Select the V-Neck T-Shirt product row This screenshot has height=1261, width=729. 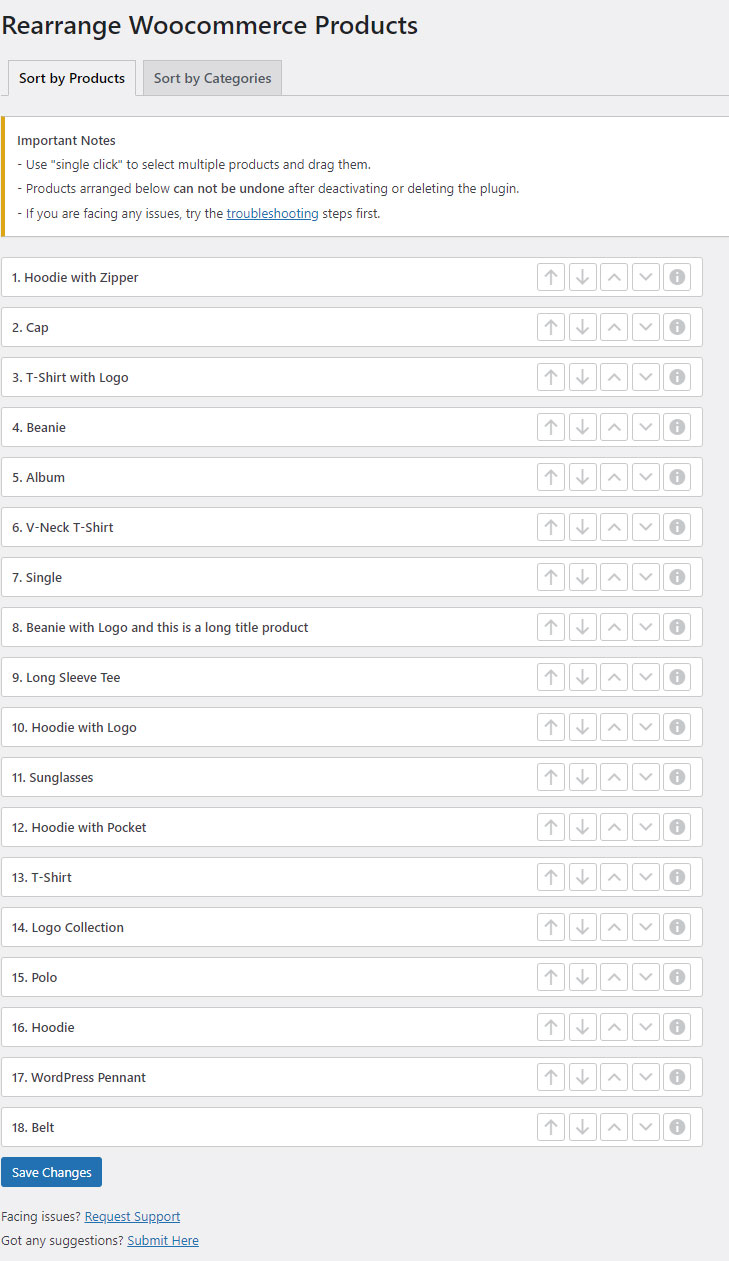[x=352, y=527]
